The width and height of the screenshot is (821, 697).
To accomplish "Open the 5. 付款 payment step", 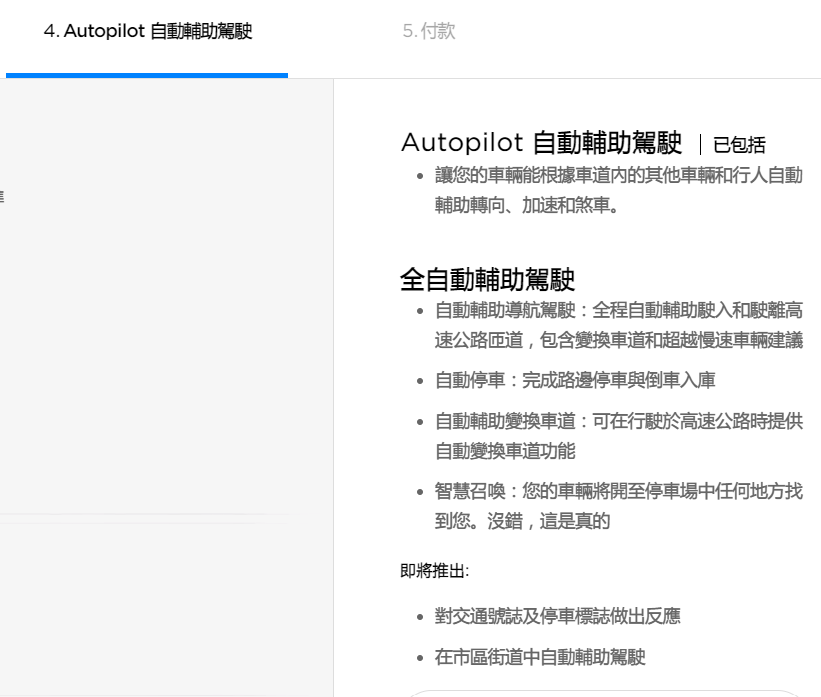I will pyautogui.click(x=429, y=31).
